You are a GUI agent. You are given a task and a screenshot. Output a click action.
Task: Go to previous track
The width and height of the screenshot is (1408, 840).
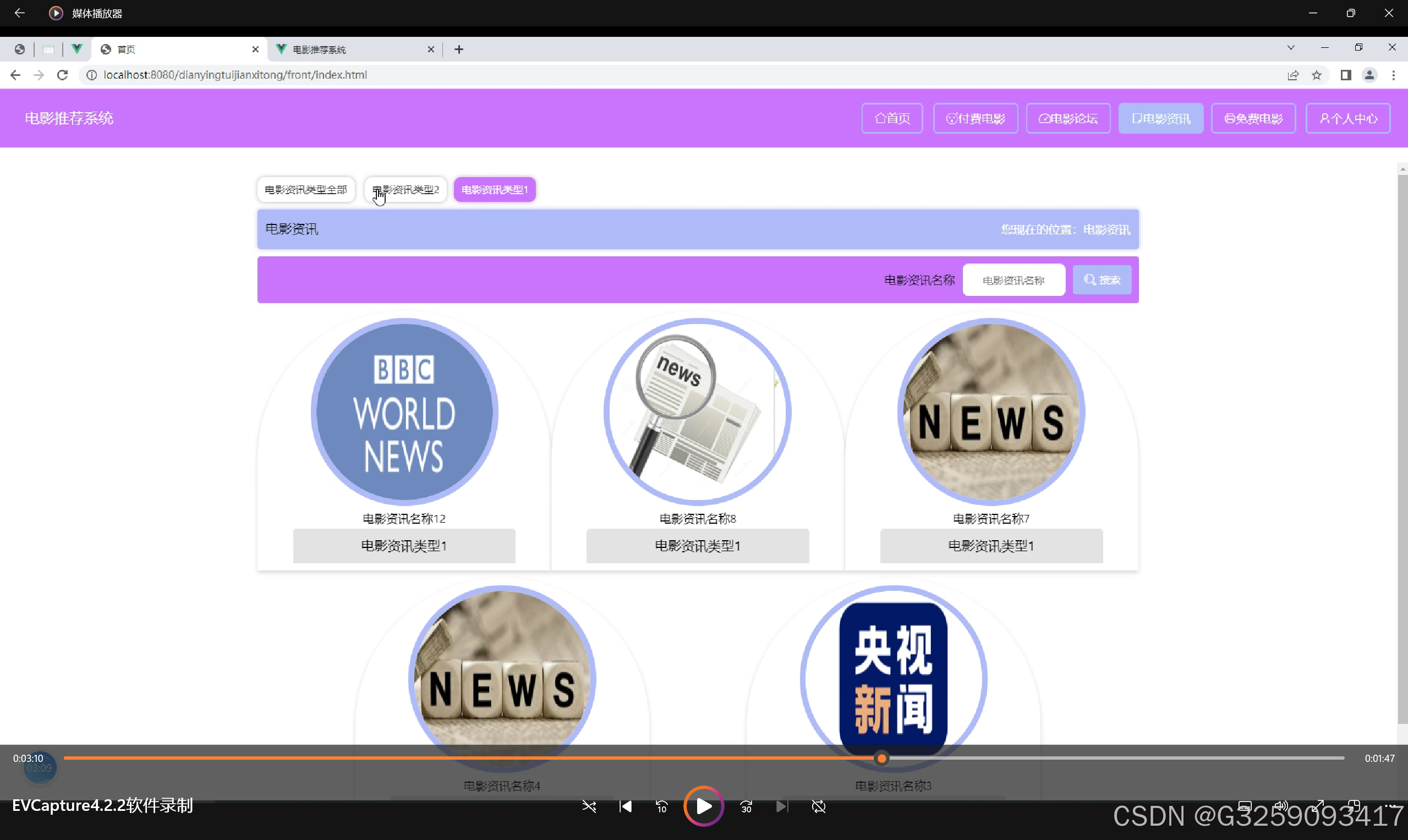(x=625, y=806)
